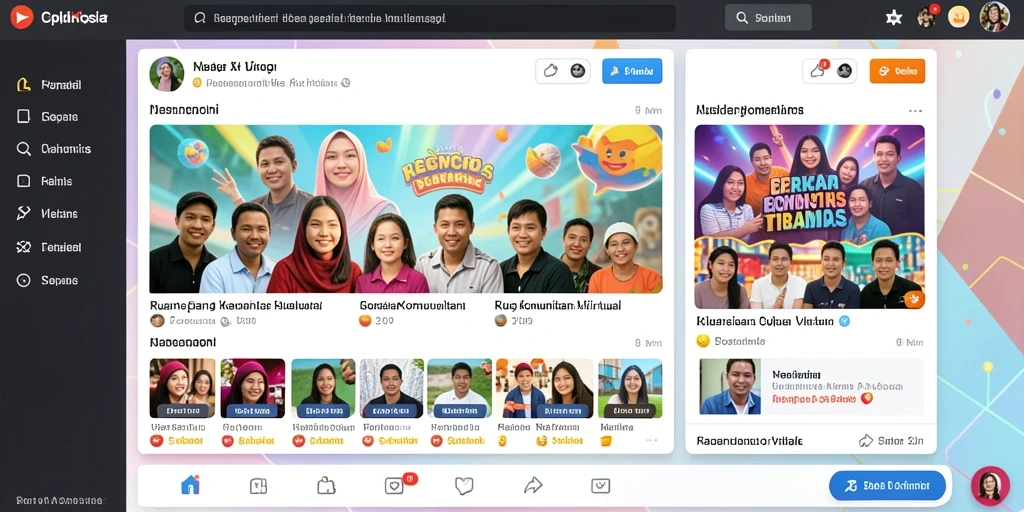1024x512 pixels.
Task: Click the share arrow at right card bottom
Action: click(x=866, y=441)
